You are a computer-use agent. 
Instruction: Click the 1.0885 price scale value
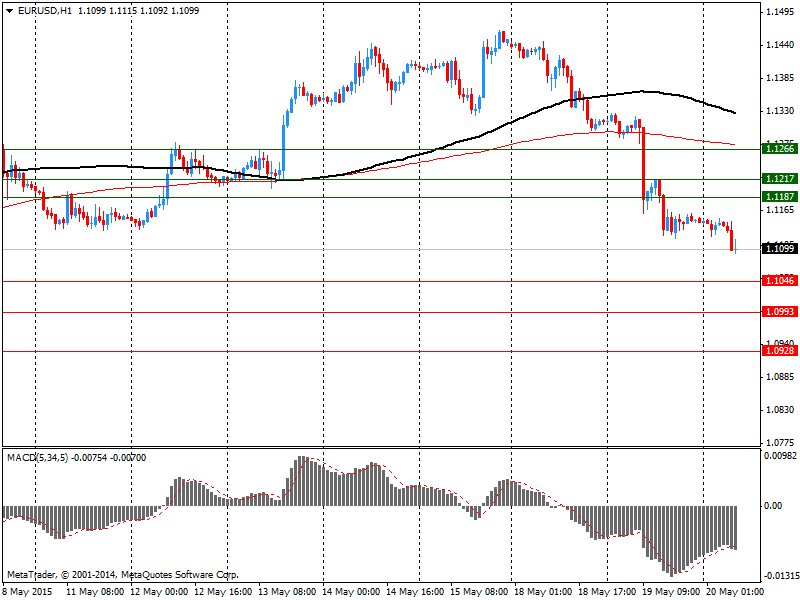(780, 377)
